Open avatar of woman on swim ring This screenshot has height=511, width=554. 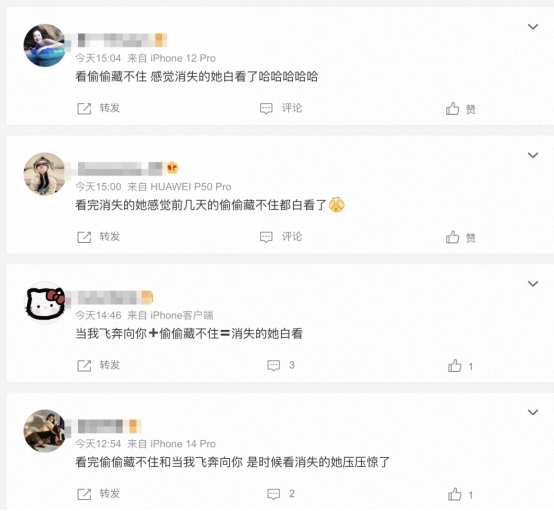(x=45, y=45)
